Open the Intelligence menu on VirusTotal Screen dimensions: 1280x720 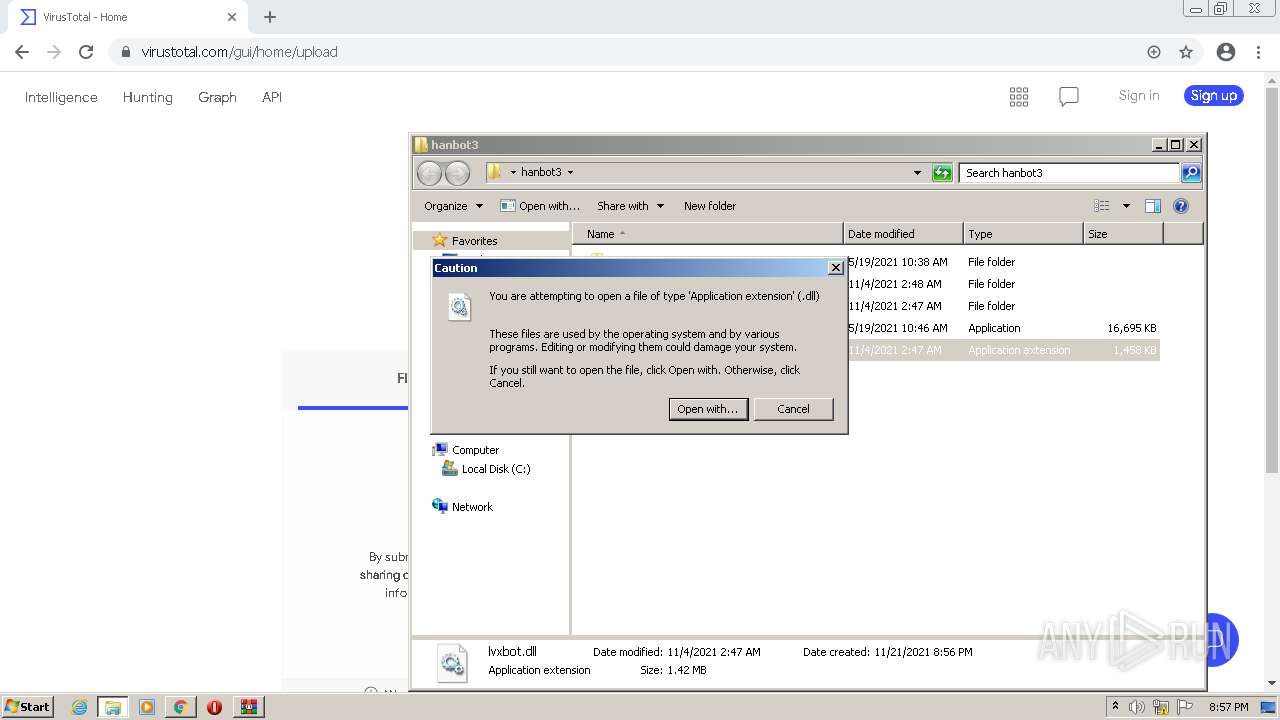click(x=61, y=97)
